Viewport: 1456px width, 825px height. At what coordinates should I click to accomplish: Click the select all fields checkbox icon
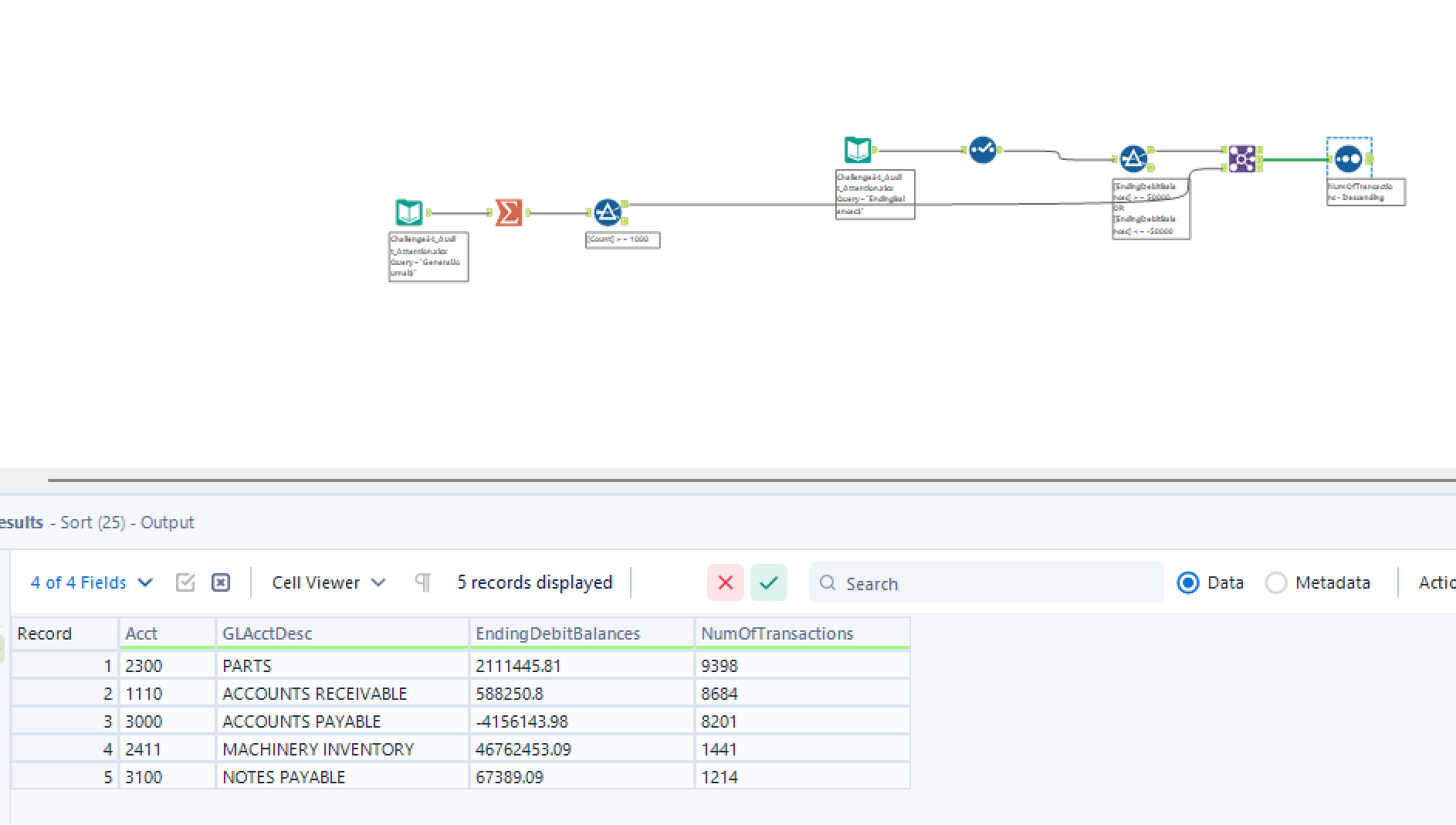point(185,582)
